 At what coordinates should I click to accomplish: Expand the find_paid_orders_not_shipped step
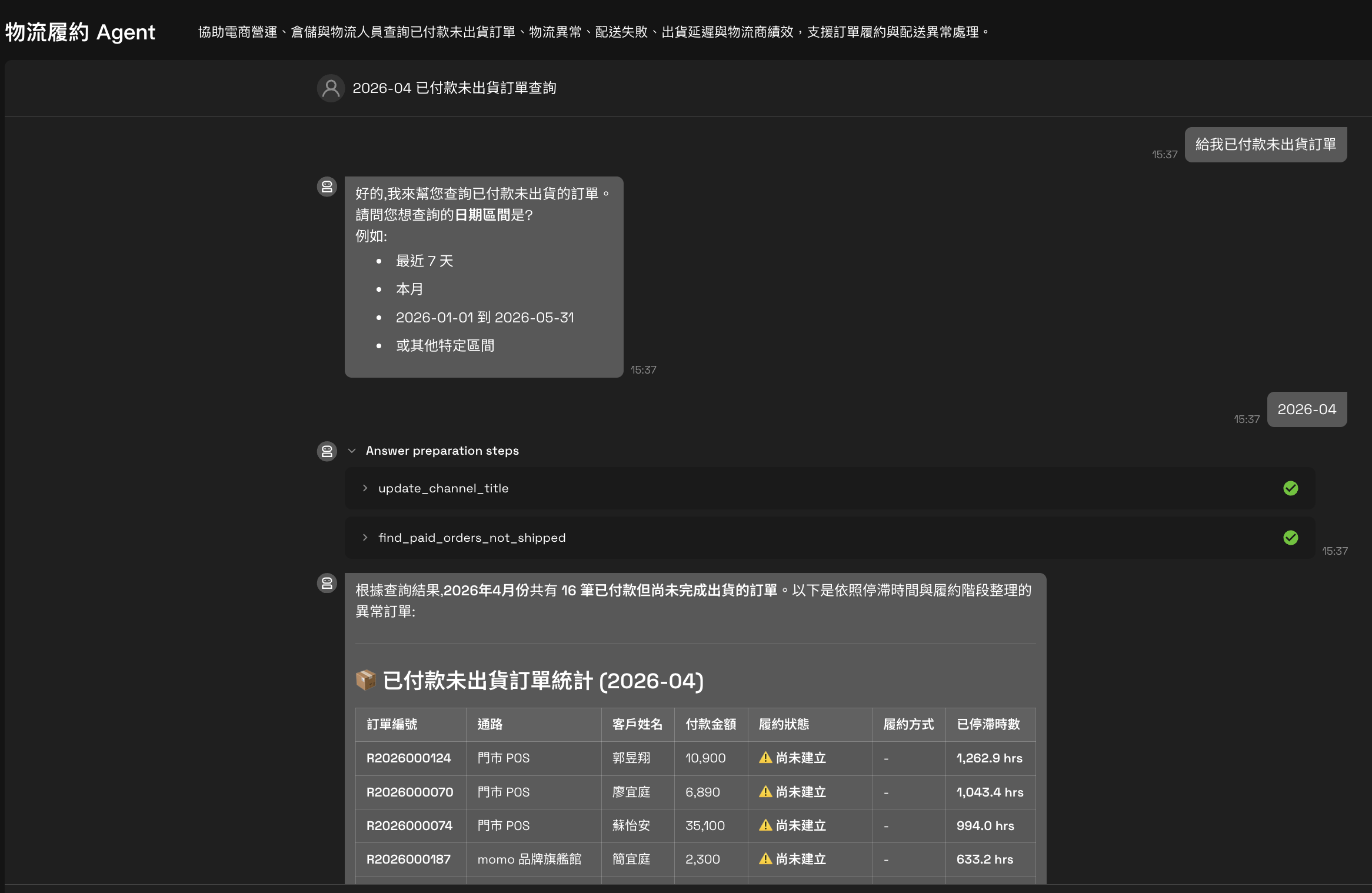tap(365, 538)
